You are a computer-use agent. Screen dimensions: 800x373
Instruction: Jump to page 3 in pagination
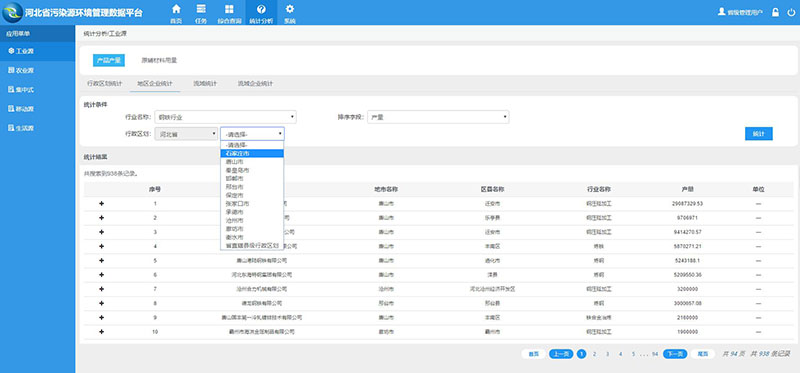pos(607,354)
